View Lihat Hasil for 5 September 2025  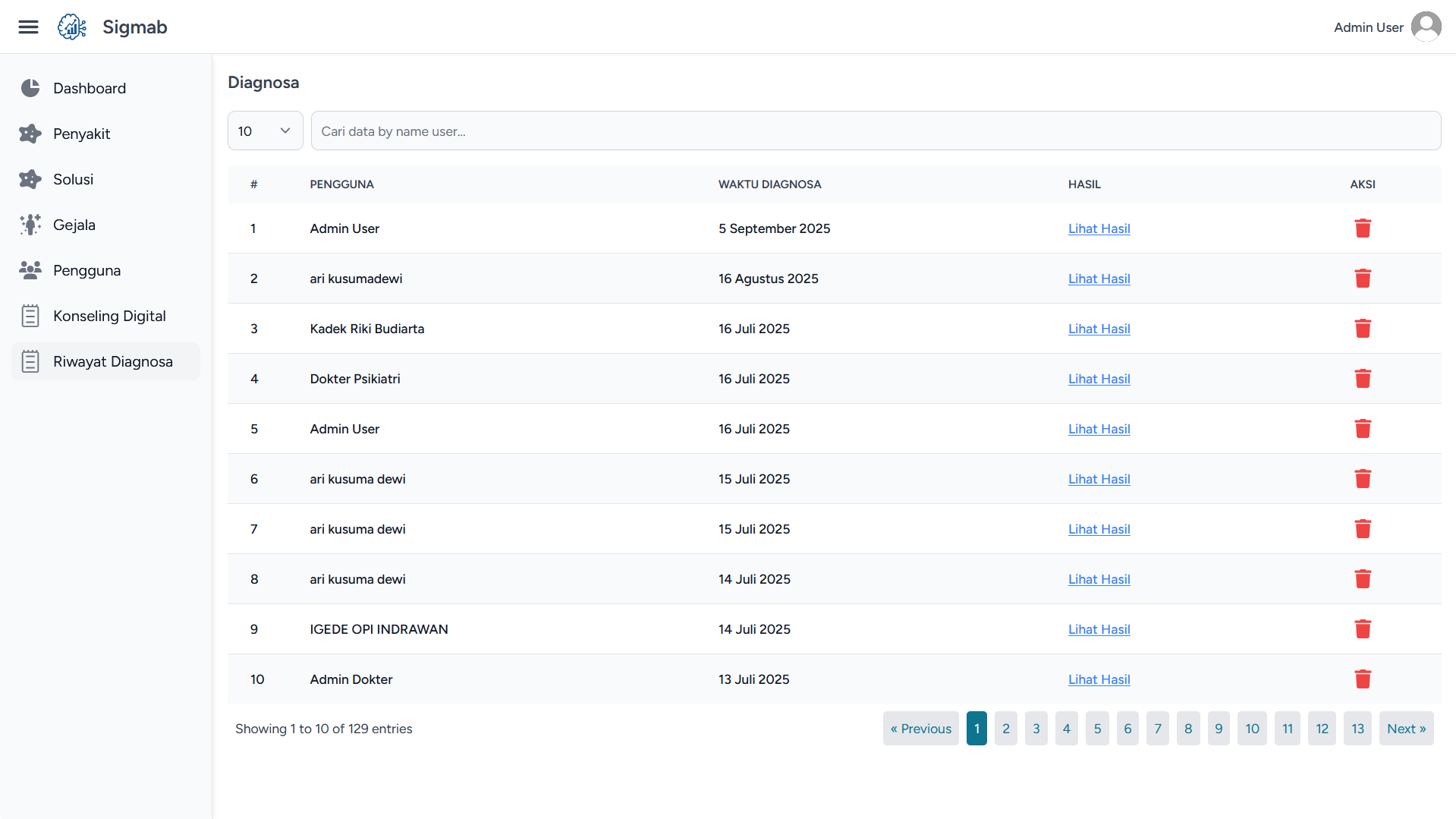click(1099, 228)
